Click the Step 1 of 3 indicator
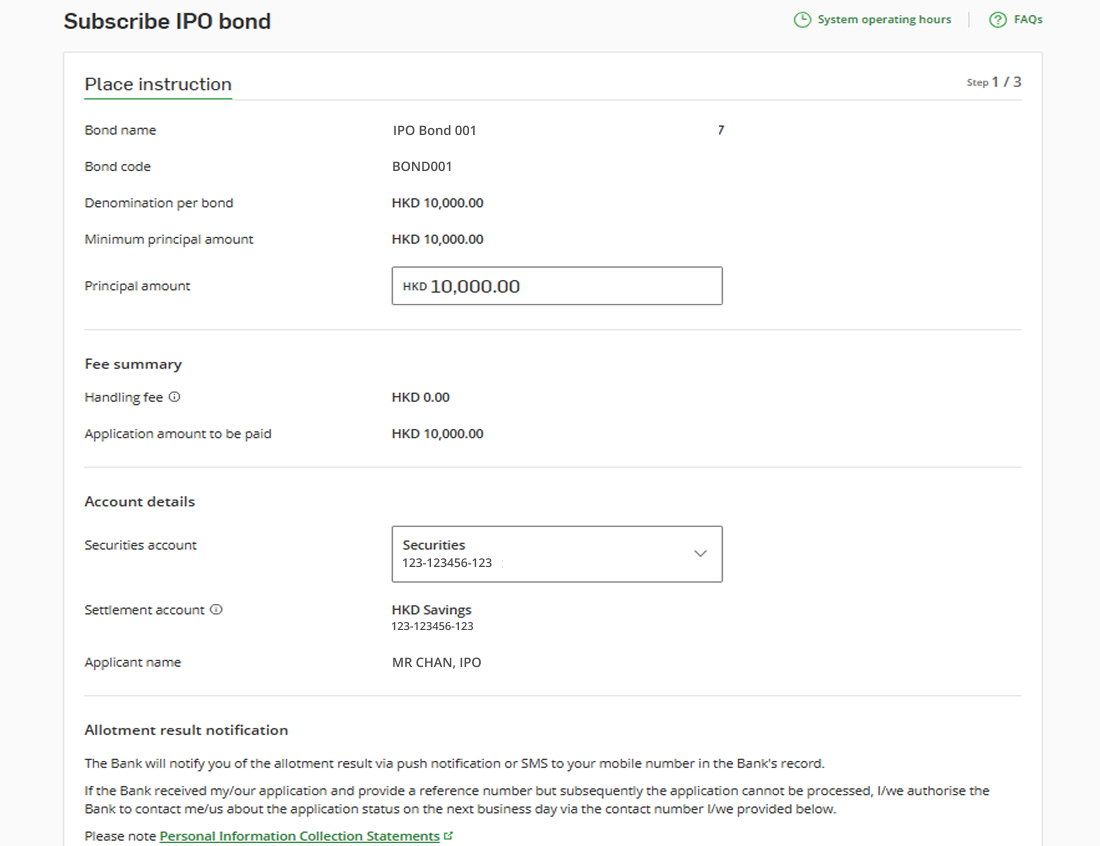1100x846 pixels. (996, 82)
